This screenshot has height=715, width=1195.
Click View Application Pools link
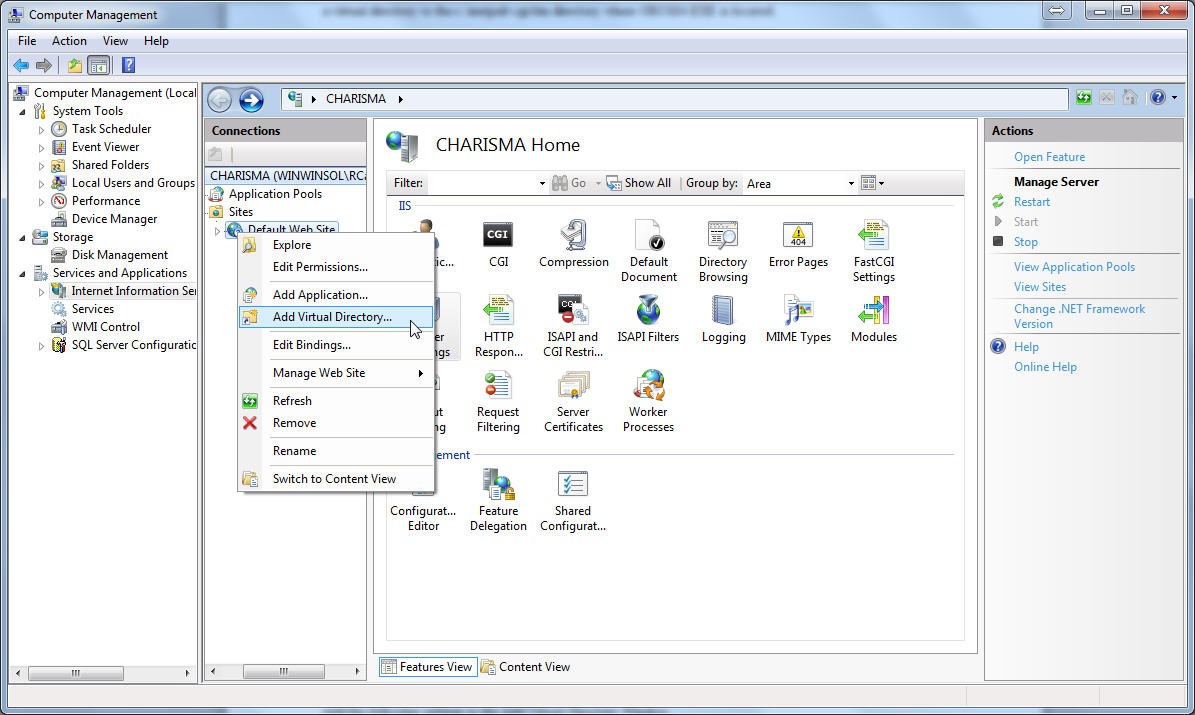pos(1074,267)
